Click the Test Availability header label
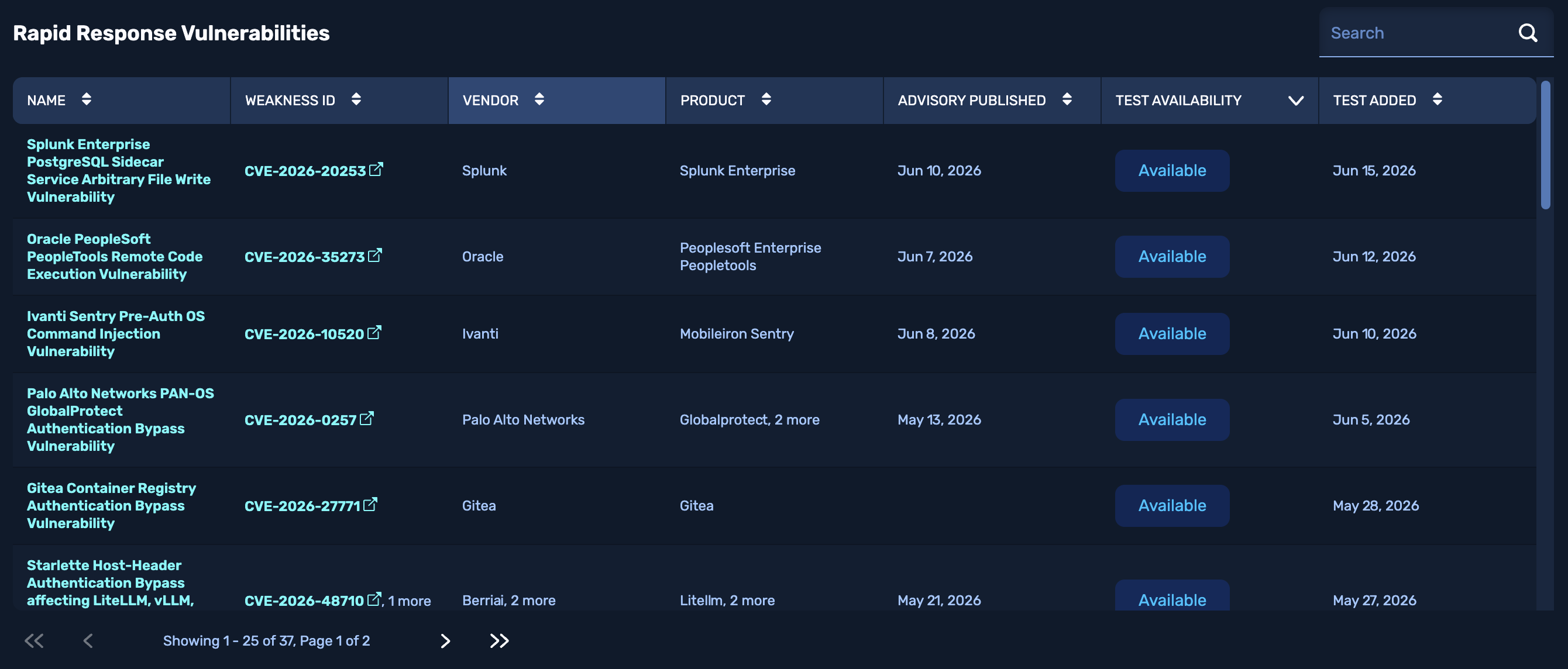This screenshot has width=1568, height=669. tap(1178, 101)
